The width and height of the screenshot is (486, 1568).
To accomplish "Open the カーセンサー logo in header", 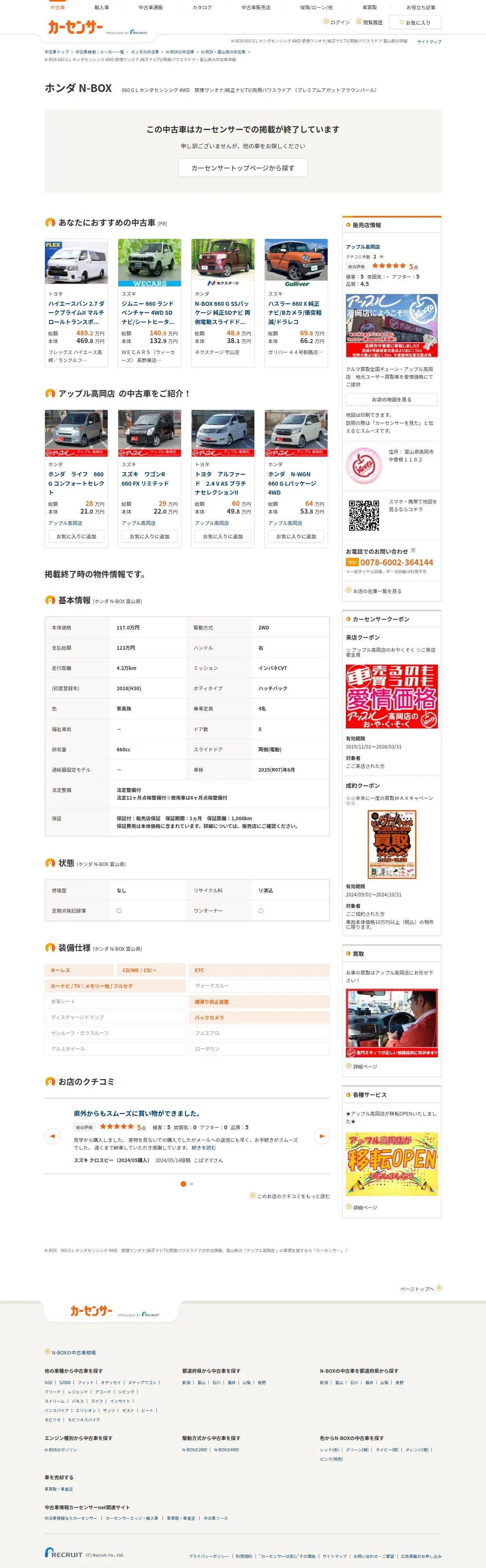I will 75,27.
